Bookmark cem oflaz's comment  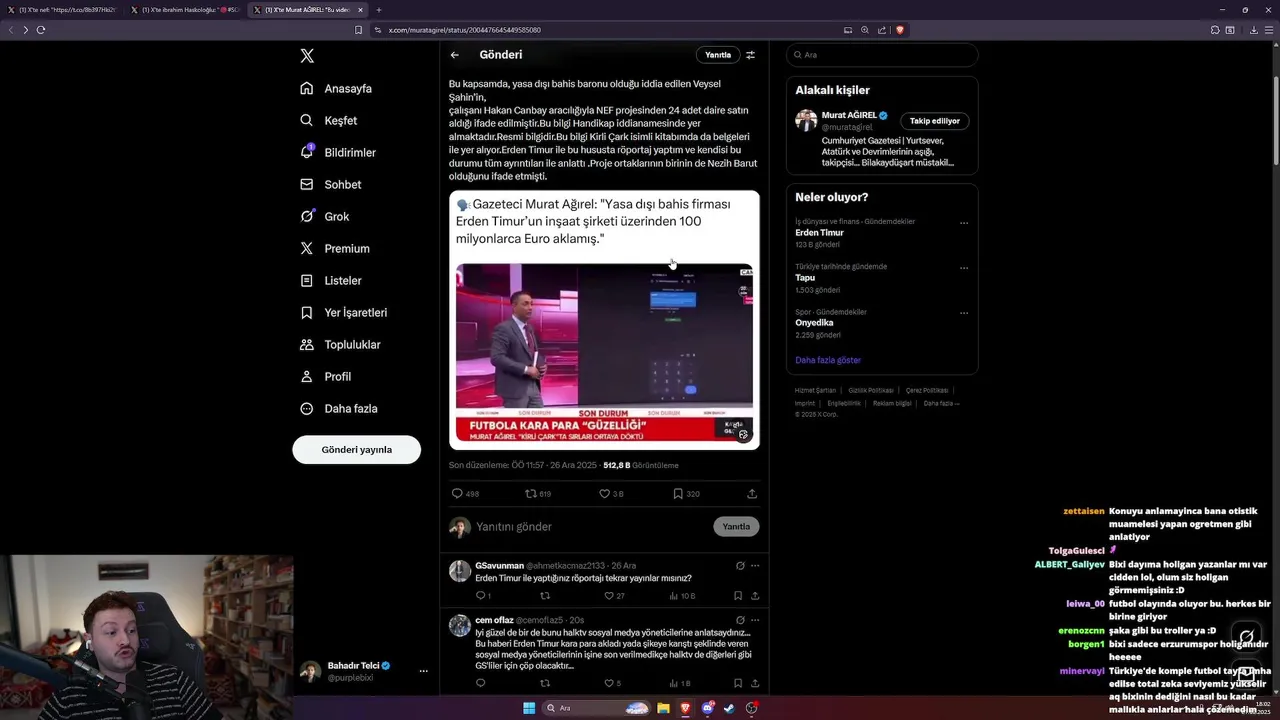click(738, 684)
